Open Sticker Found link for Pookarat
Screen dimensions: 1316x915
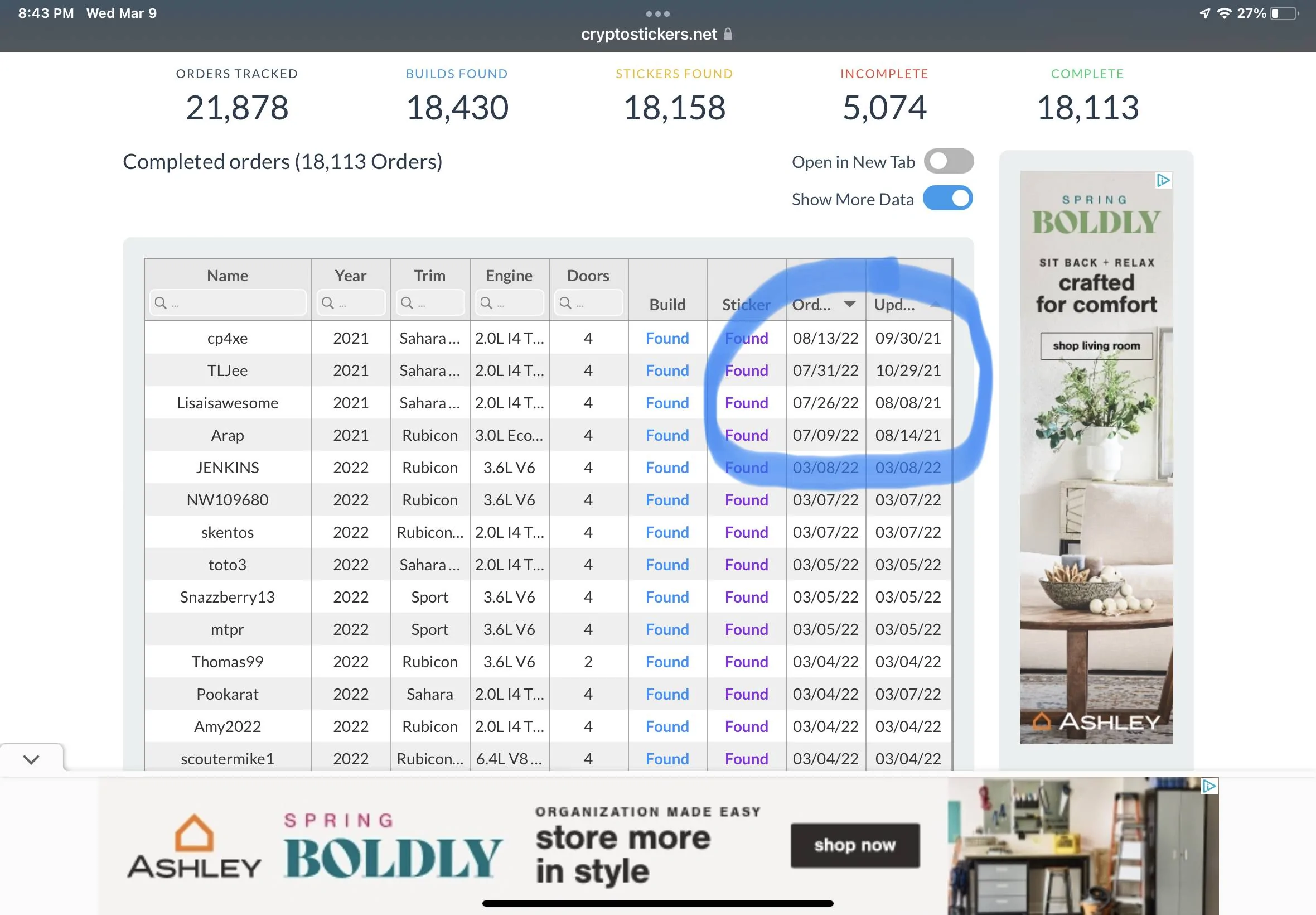747,694
